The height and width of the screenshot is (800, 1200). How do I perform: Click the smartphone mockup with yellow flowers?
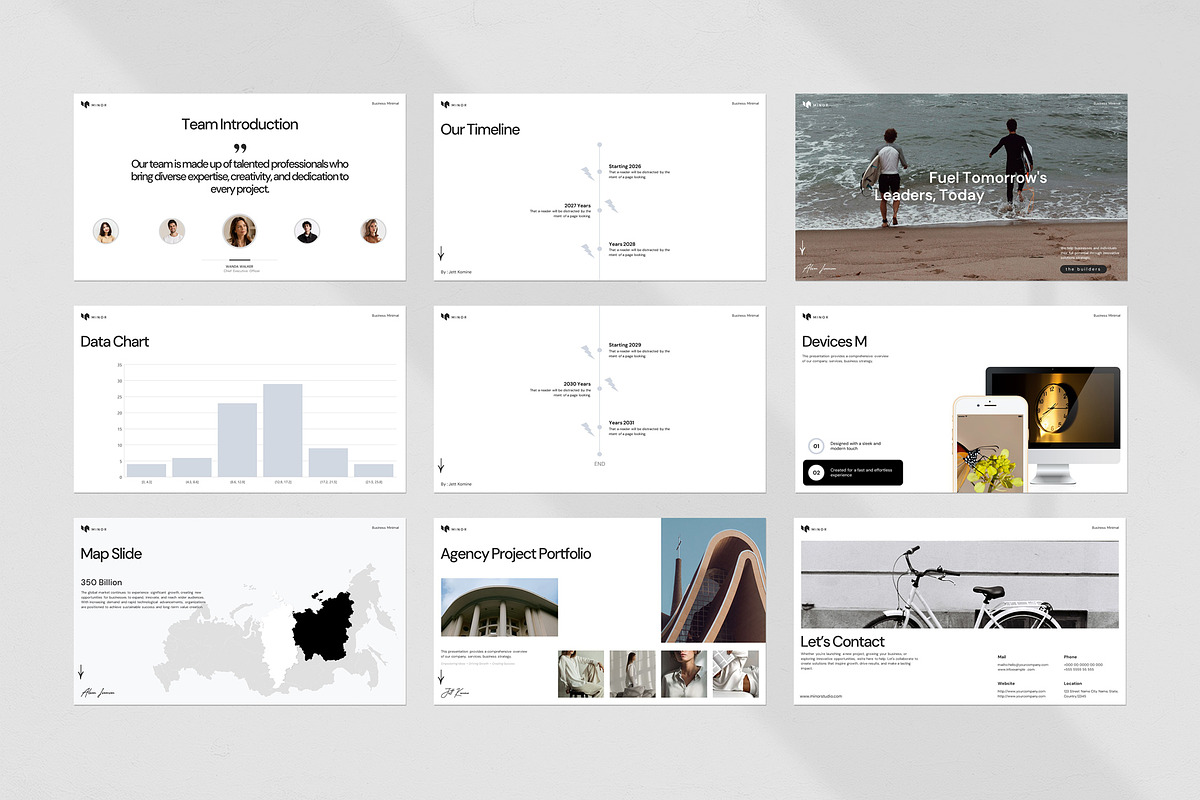[x=990, y=444]
